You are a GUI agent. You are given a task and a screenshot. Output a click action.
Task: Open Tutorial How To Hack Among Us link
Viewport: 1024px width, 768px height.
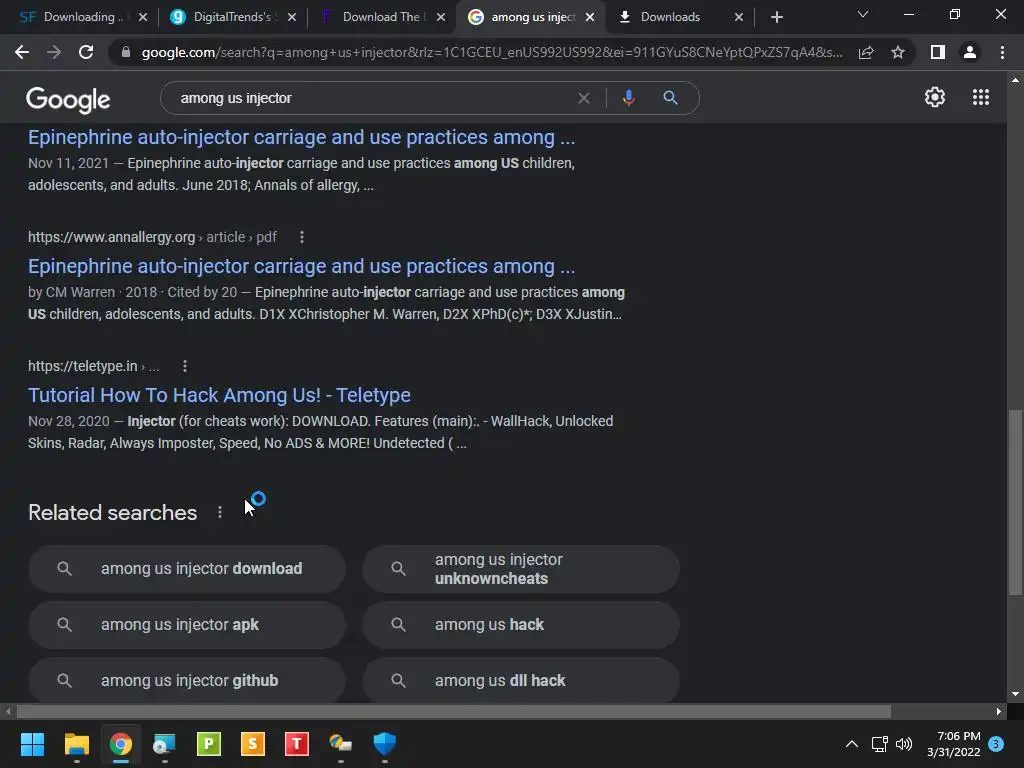tap(219, 395)
